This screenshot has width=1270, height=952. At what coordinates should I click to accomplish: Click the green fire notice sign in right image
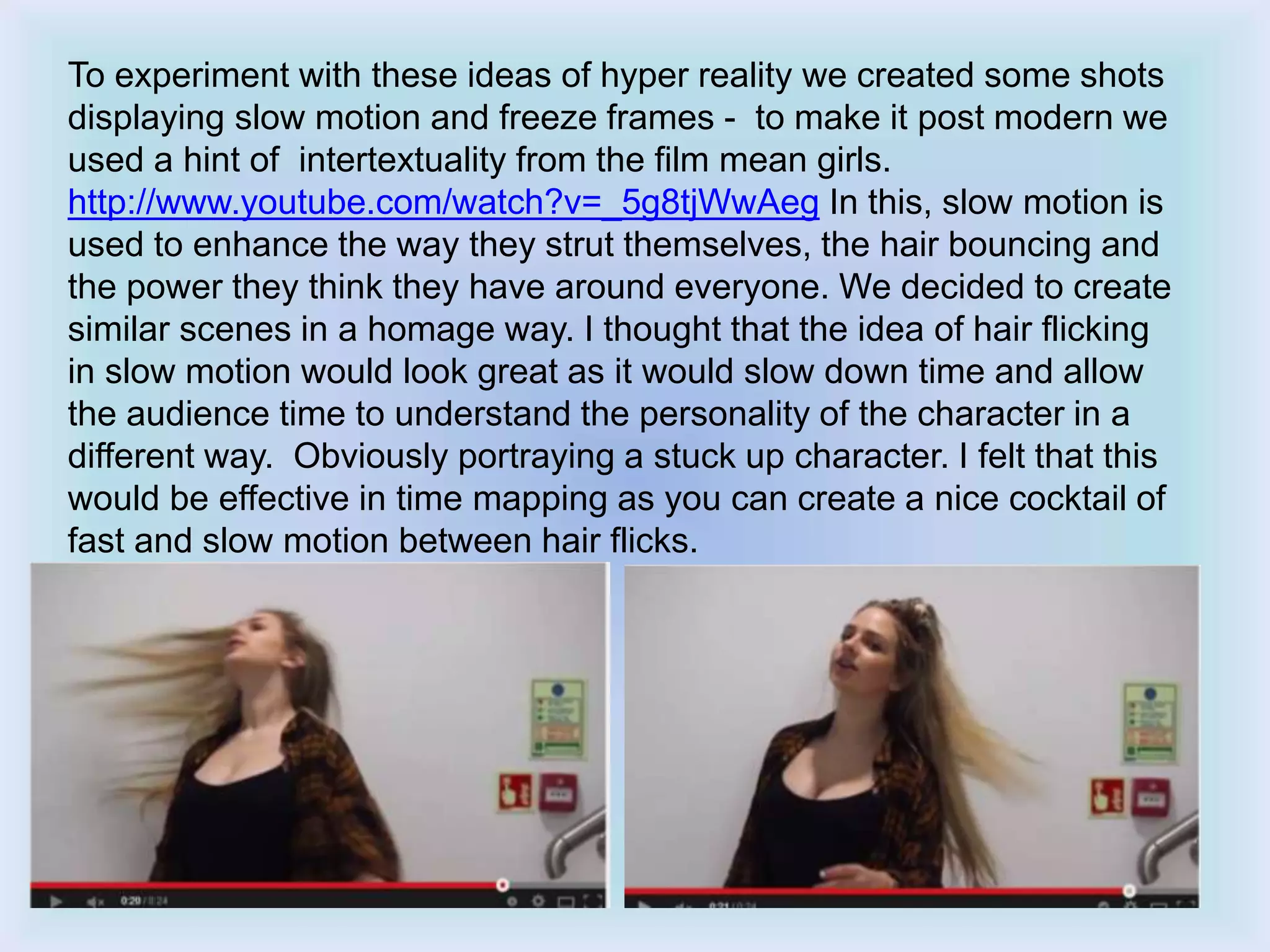pos(1150,723)
